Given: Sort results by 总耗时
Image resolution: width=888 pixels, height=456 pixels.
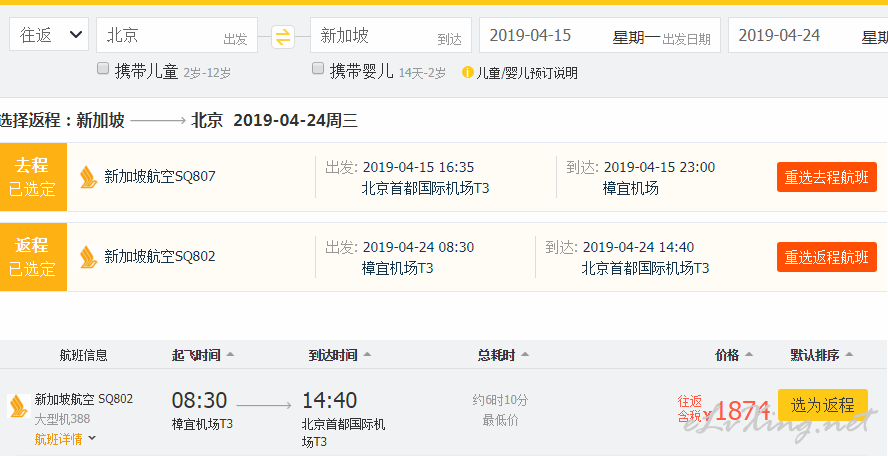Looking at the screenshot, I should (503, 356).
